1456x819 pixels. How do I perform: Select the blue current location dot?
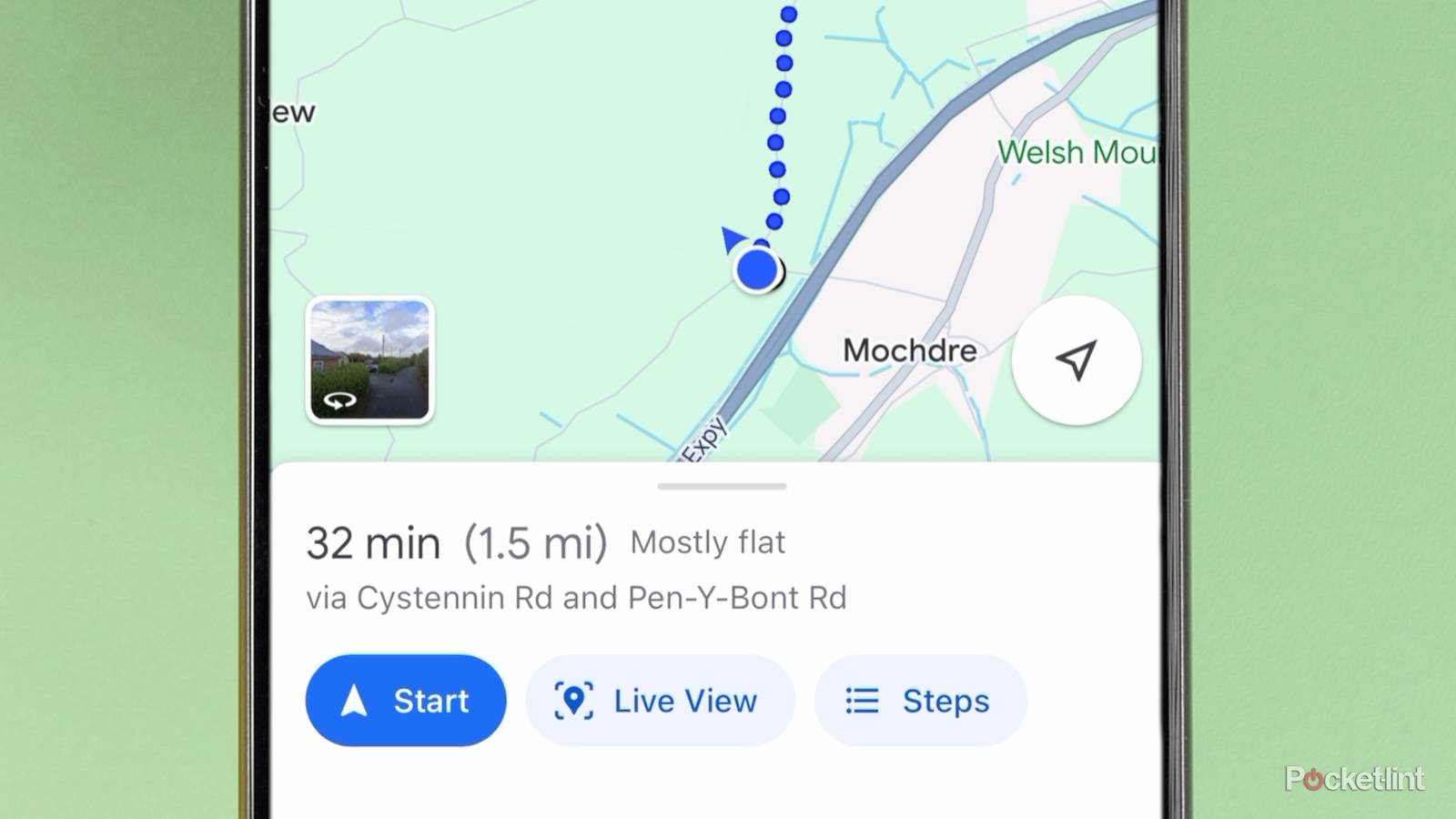coord(756,268)
